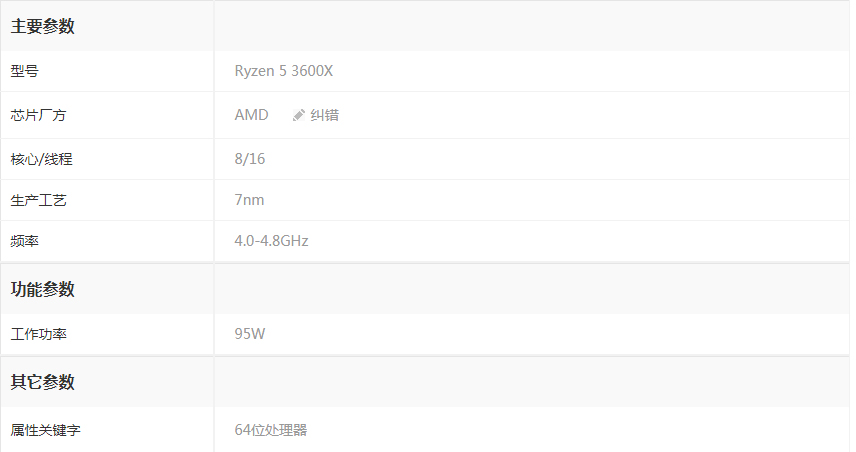Click the 生产工艺 row label
The image size is (856, 452).
point(38,200)
